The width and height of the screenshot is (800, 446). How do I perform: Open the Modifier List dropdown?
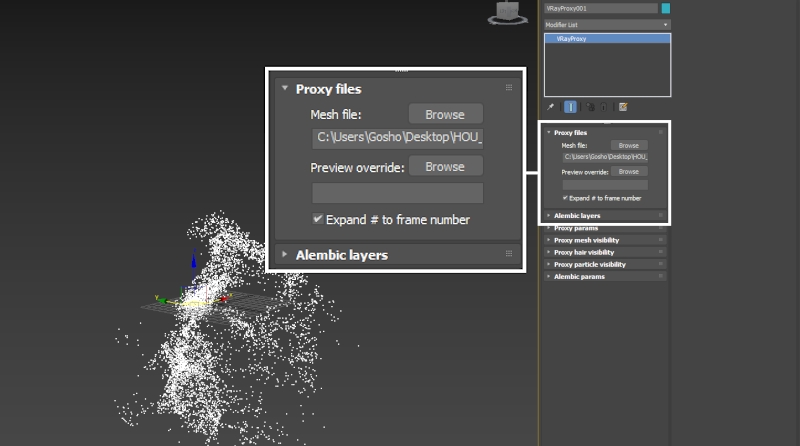[x=606, y=23]
